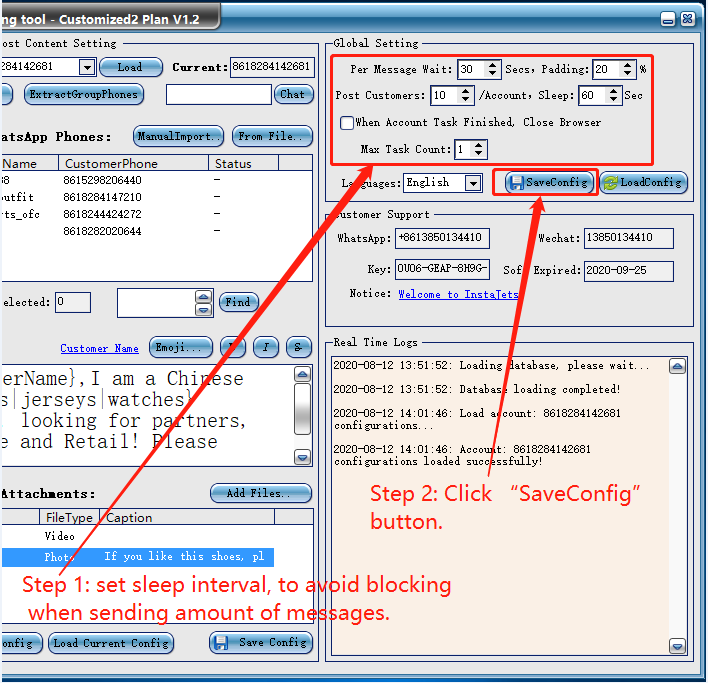Increase Post Customers per account stepper

tap(466, 91)
